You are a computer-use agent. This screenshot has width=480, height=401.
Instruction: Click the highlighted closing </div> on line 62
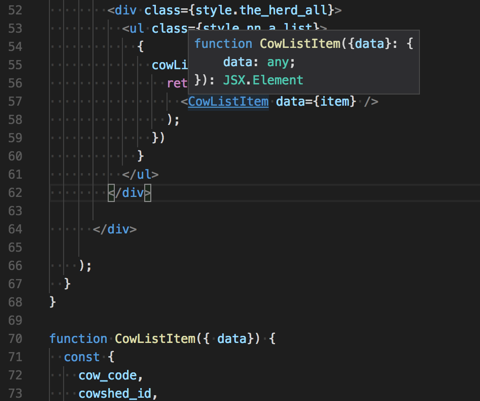(129, 193)
